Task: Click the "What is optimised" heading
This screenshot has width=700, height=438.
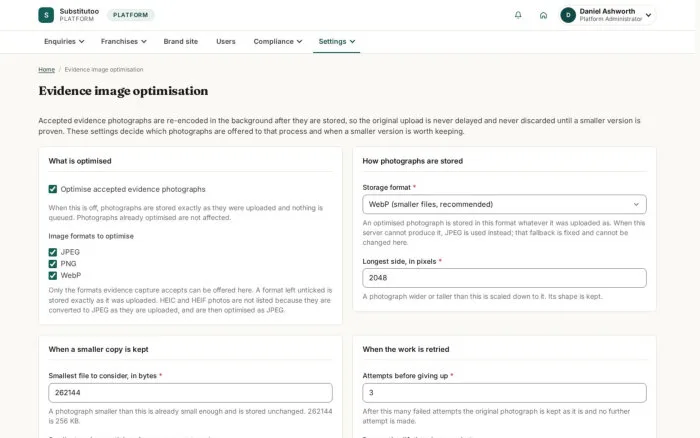Action: [x=80, y=161]
